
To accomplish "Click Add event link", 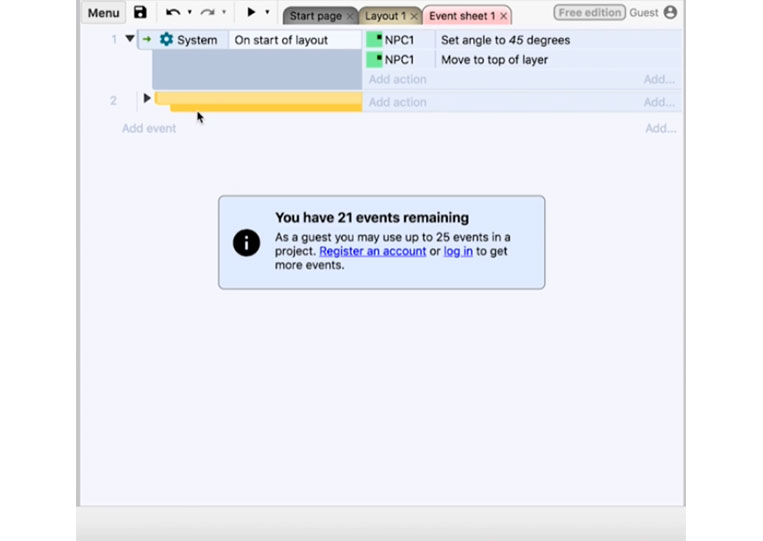I will [149, 128].
